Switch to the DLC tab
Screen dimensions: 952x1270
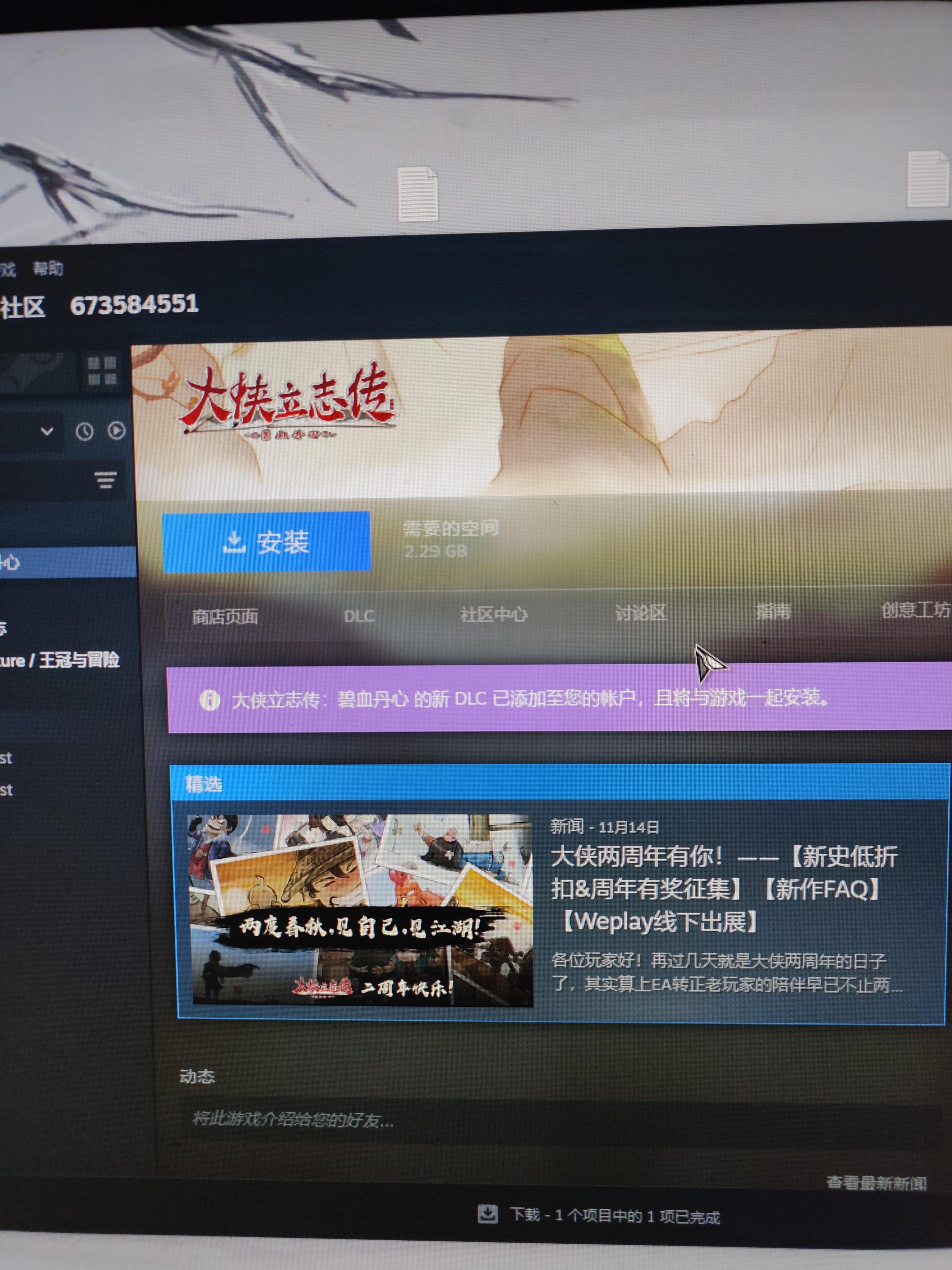[359, 616]
